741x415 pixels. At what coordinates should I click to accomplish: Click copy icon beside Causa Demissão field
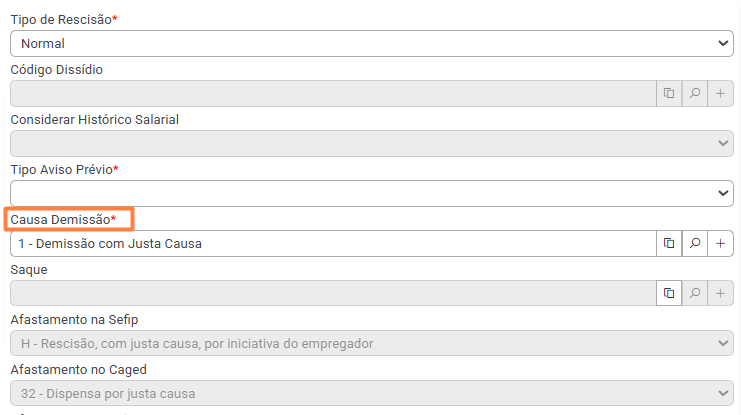click(x=669, y=243)
